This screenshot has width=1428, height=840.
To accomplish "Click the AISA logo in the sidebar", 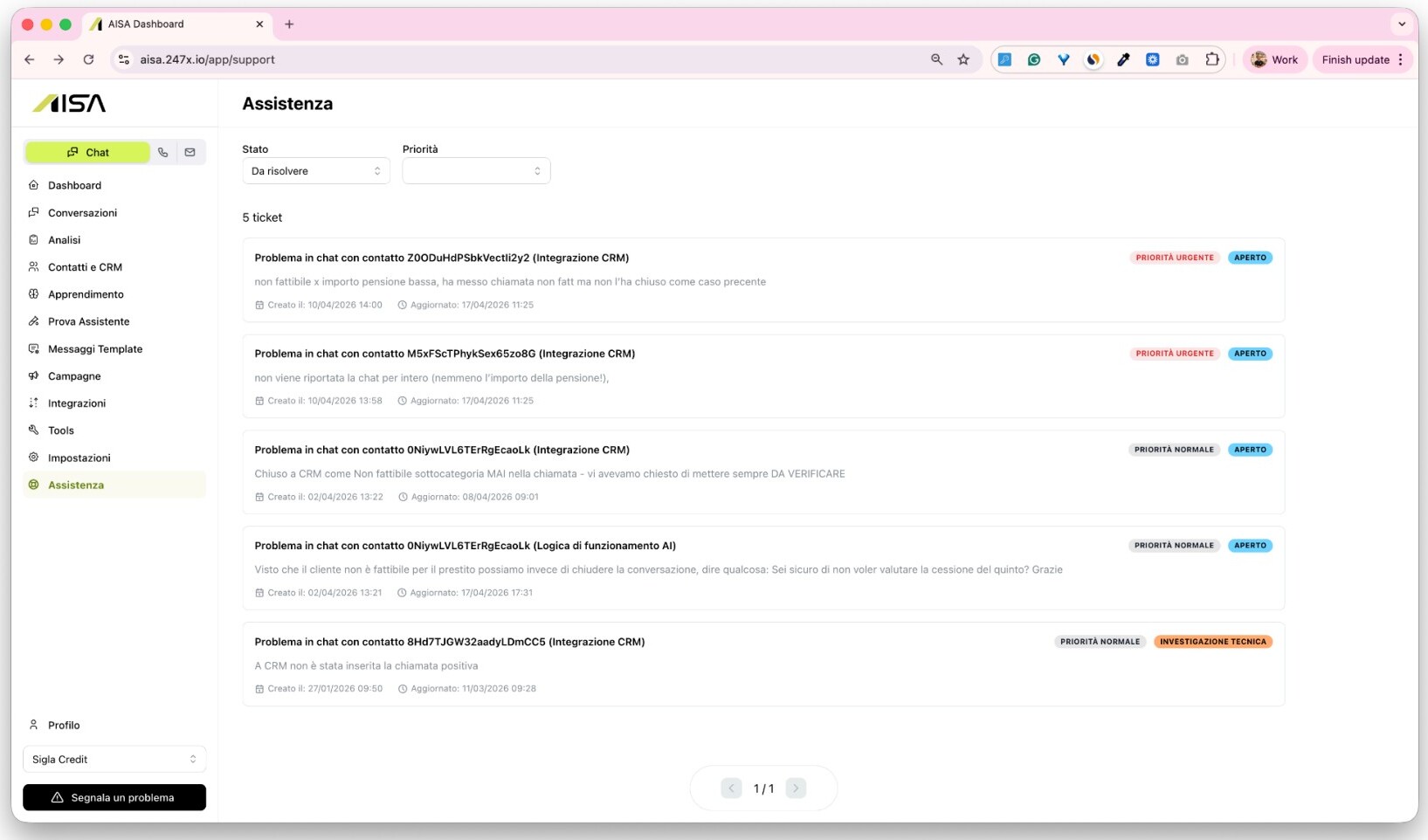I will pos(70,103).
